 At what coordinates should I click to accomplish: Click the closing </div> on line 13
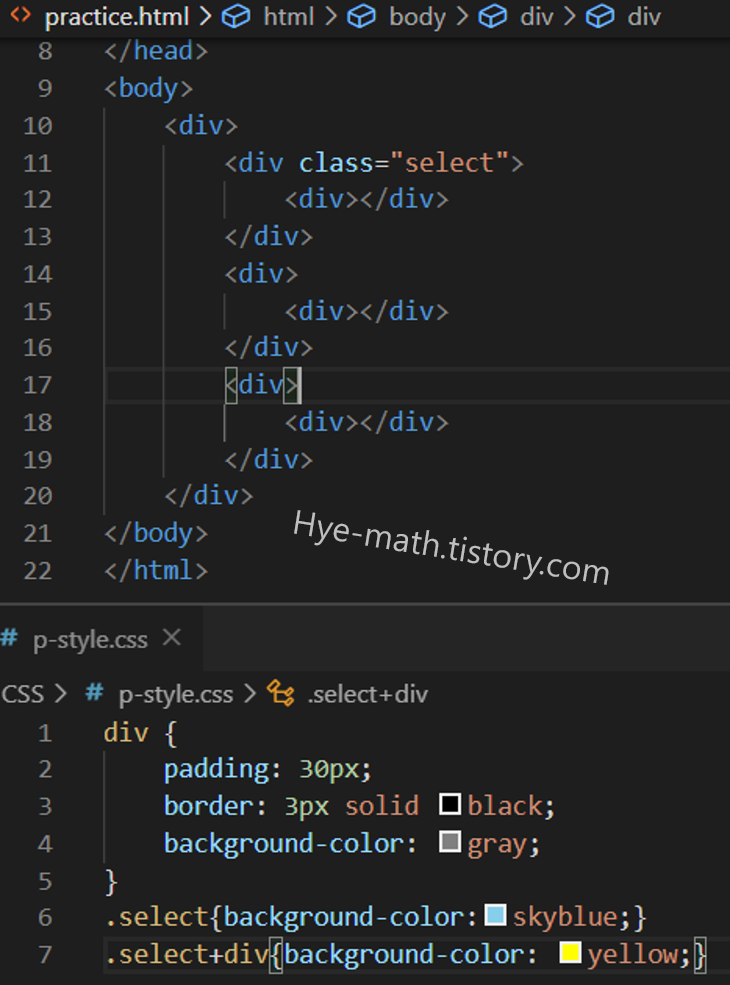pos(269,236)
